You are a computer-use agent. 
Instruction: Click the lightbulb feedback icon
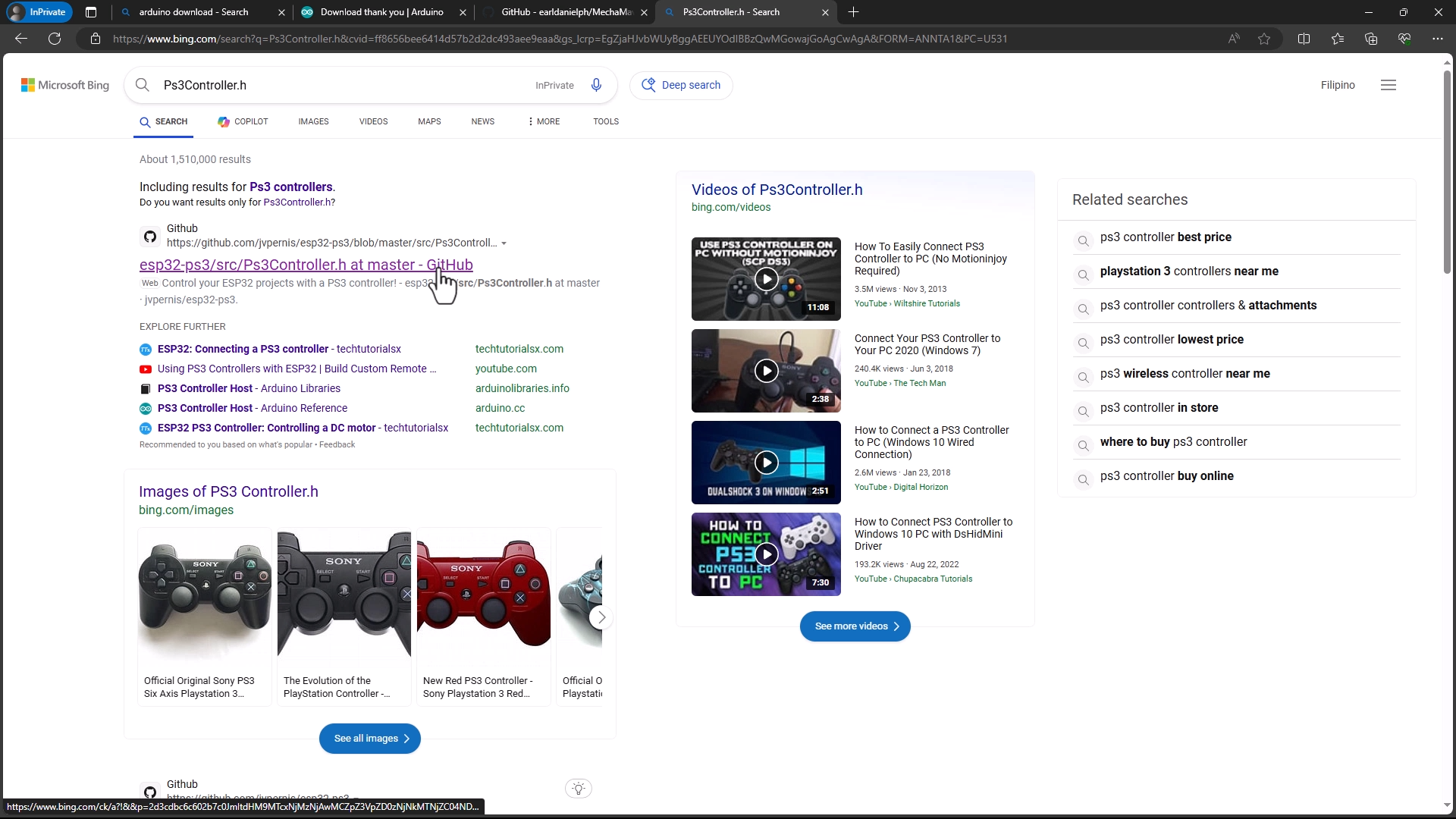pyautogui.click(x=579, y=789)
